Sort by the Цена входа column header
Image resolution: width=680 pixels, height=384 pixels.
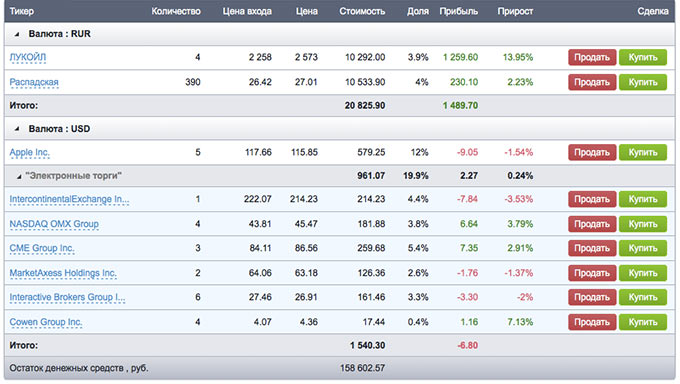coord(247,11)
